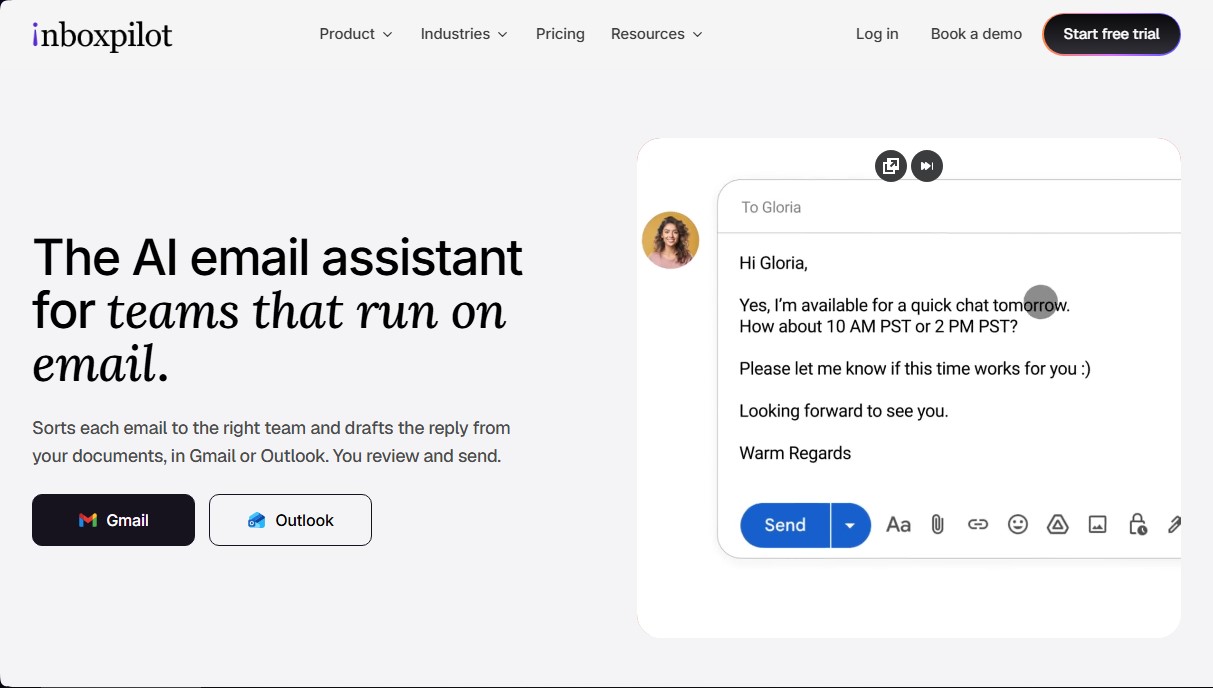
Task: Select Book a demo
Action: [x=976, y=34]
